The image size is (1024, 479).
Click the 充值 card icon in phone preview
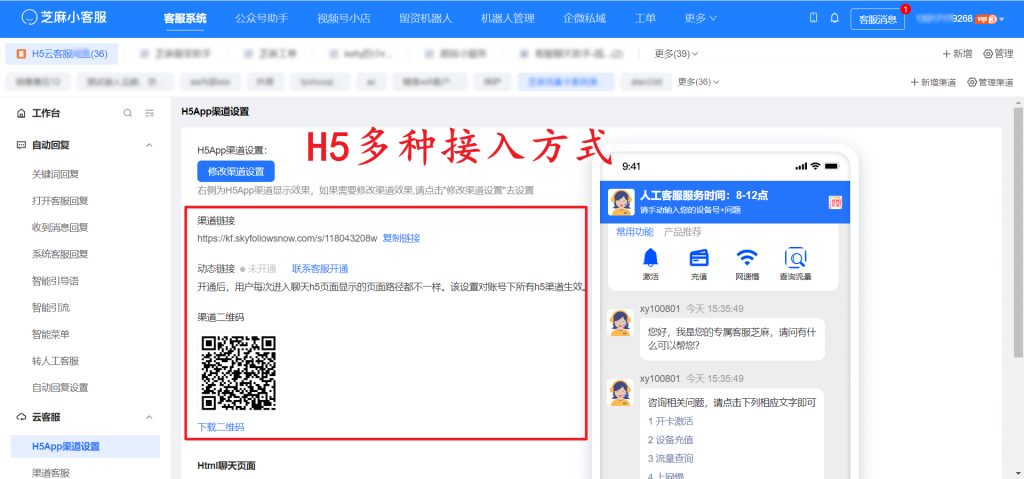(x=699, y=257)
